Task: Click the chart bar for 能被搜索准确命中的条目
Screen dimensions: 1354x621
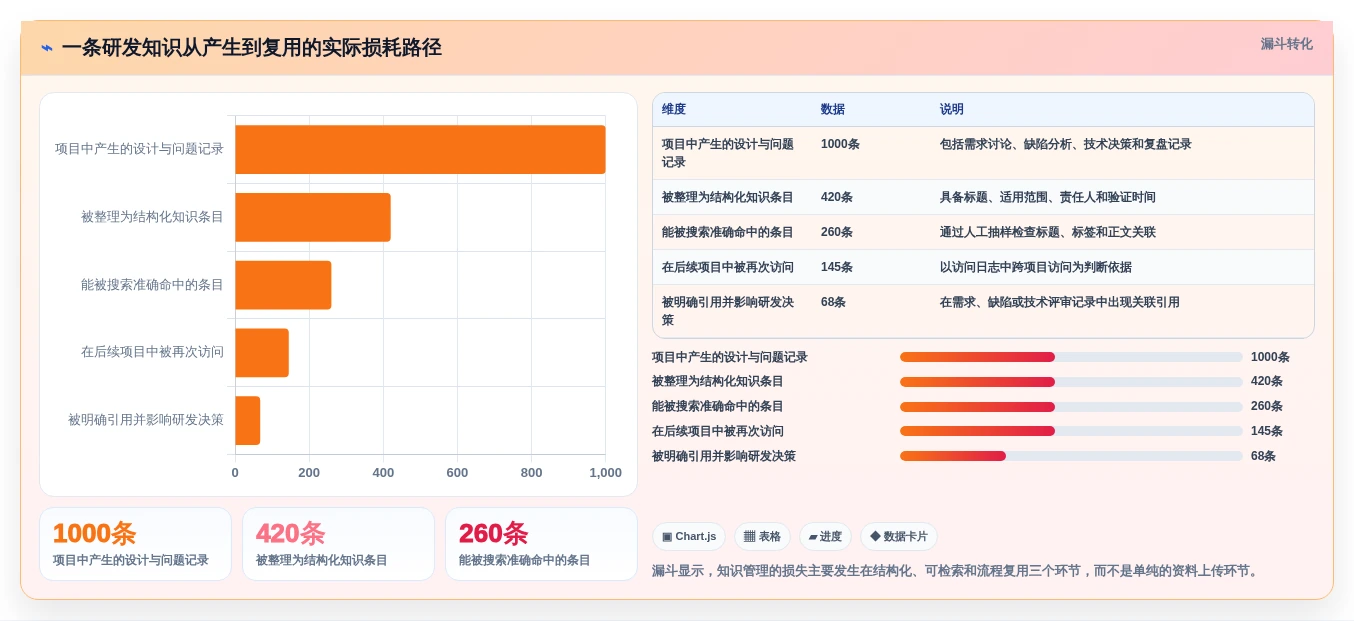Action: [283, 285]
